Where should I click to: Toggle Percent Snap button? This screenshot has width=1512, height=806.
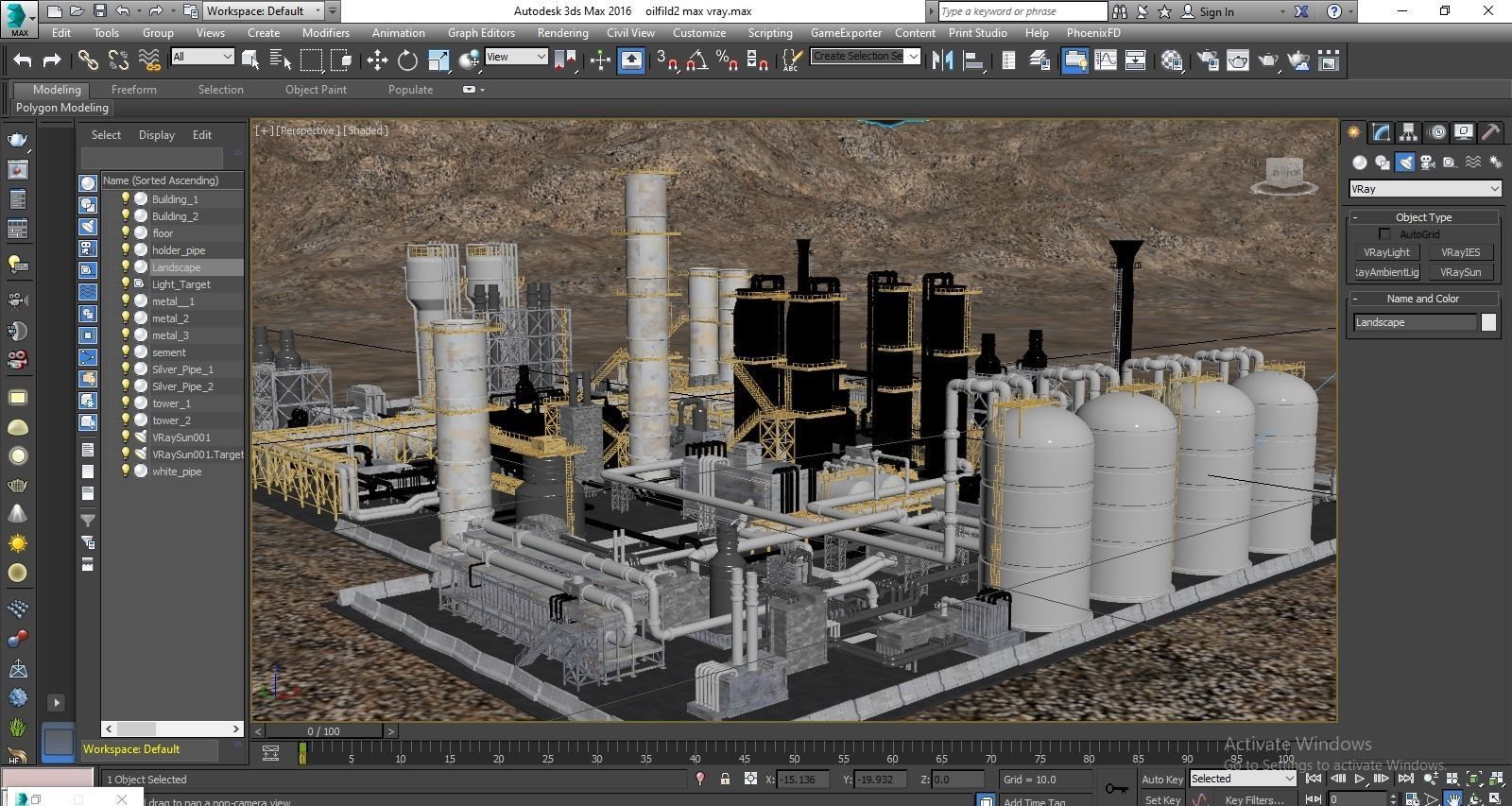(x=727, y=60)
